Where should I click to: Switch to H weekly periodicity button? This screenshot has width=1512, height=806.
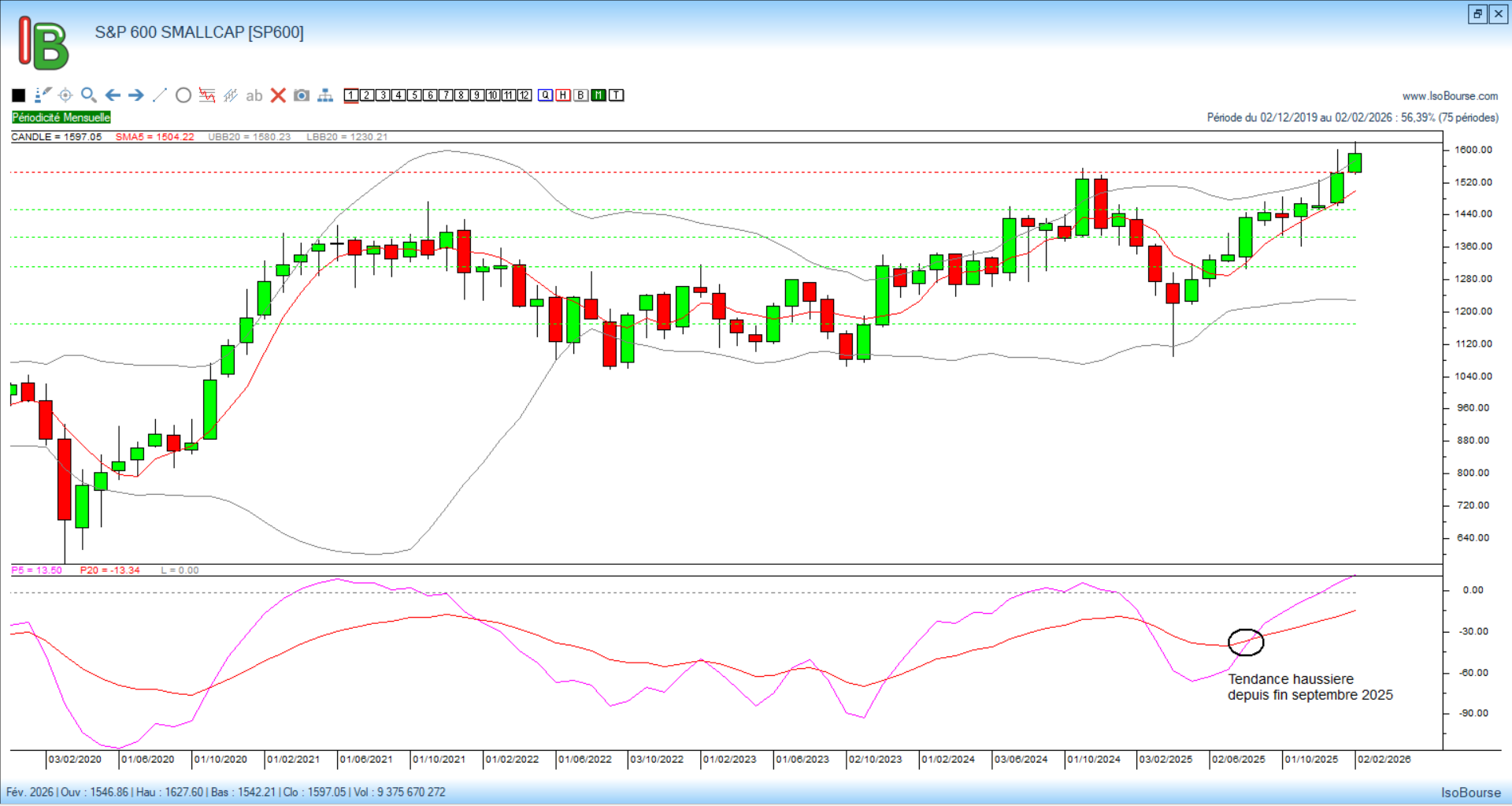pyautogui.click(x=563, y=95)
